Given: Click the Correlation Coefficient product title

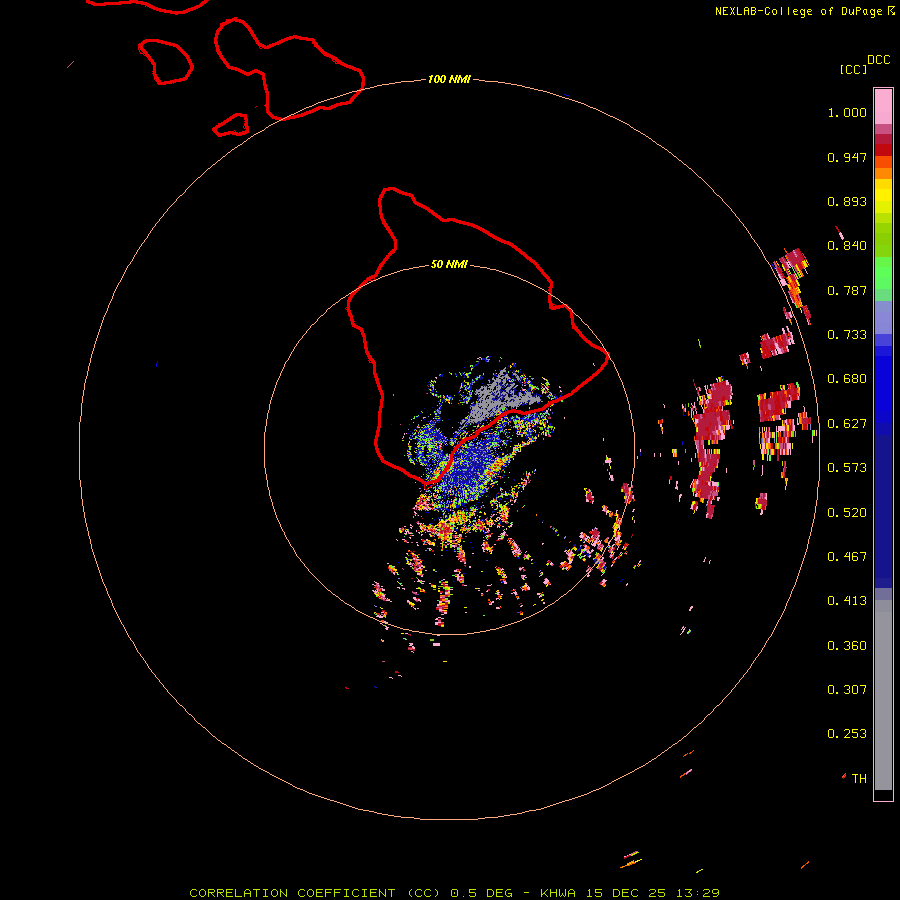Looking at the screenshot, I should pyautogui.click(x=316, y=893).
